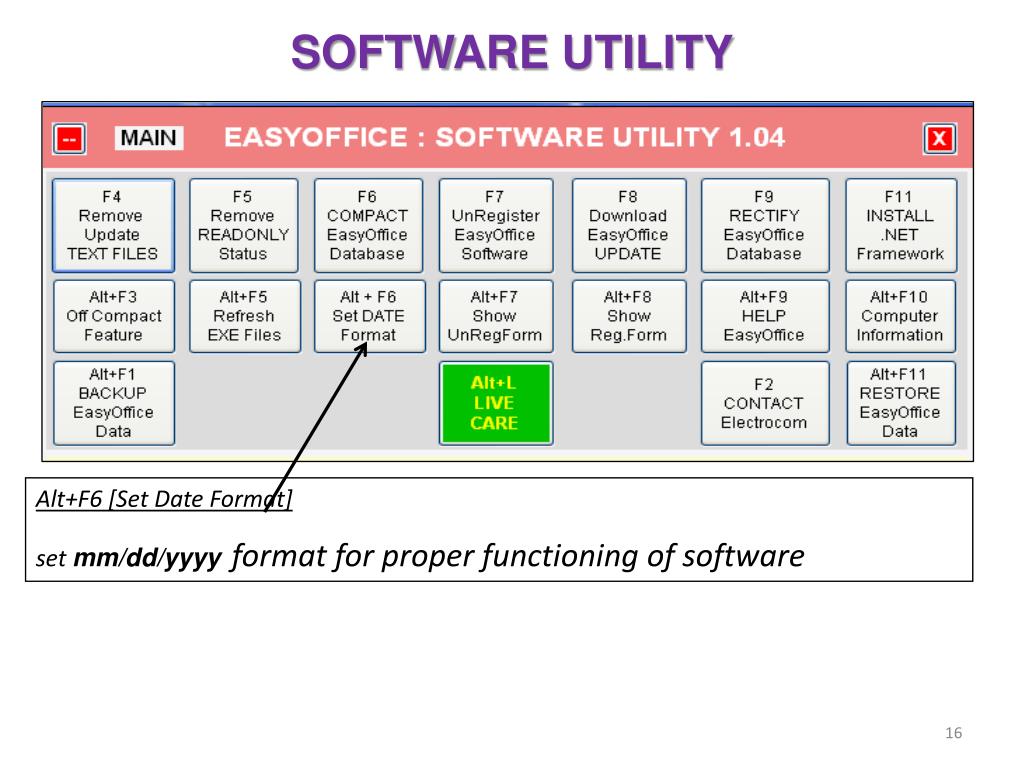The height and width of the screenshot is (768, 1024).
Task: Close the Software Utility window via red X
Action: (x=940, y=138)
